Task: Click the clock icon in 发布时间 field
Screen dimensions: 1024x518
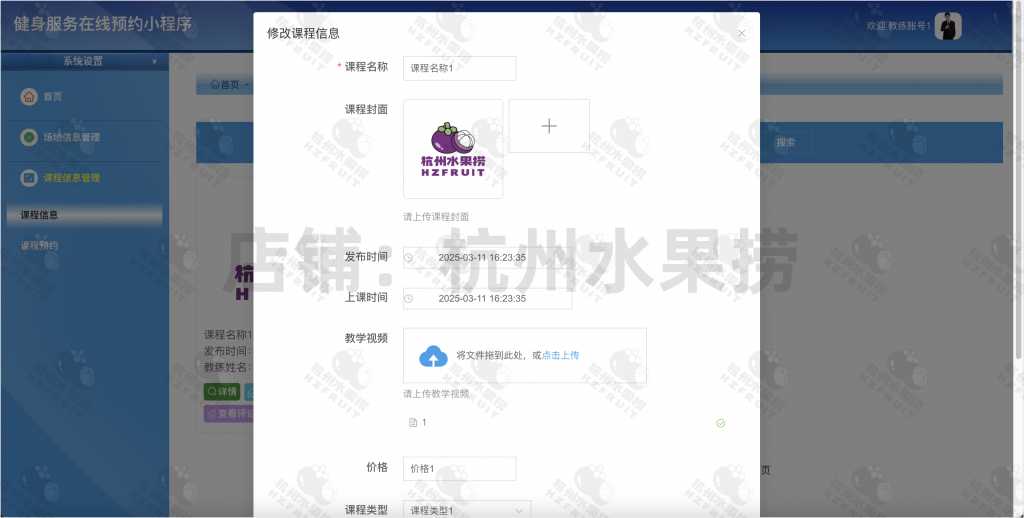Action: click(x=409, y=258)
